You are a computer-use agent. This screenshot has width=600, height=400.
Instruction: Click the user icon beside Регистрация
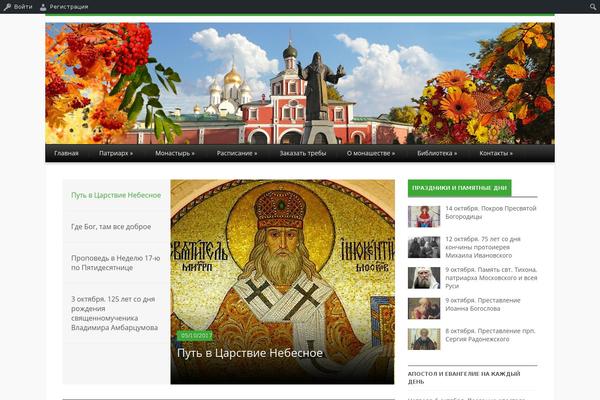coord(43,7)
